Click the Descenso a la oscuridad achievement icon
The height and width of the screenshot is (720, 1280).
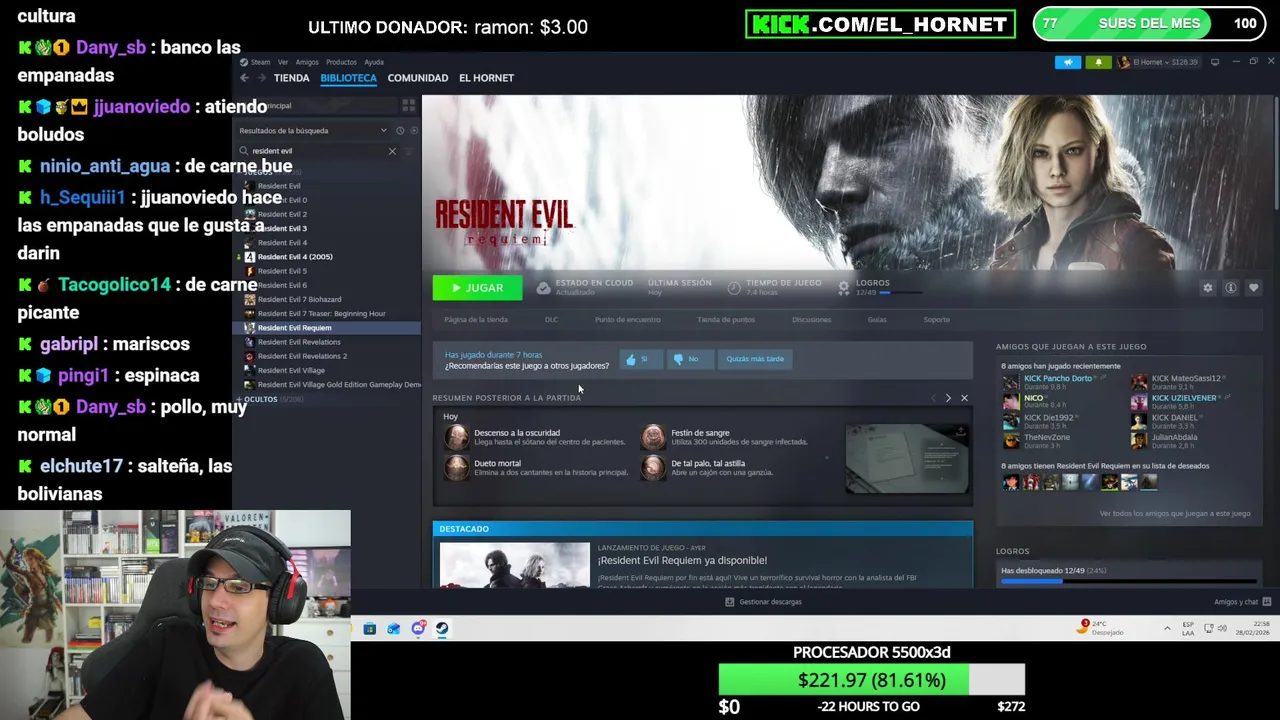point(457,437)
